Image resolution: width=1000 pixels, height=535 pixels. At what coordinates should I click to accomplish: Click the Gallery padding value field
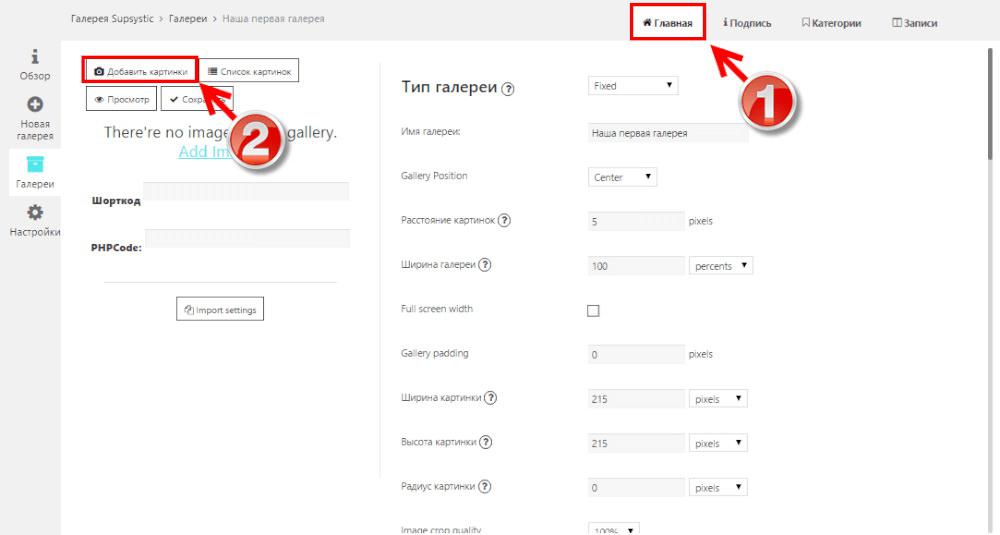(x=636, y=354)
